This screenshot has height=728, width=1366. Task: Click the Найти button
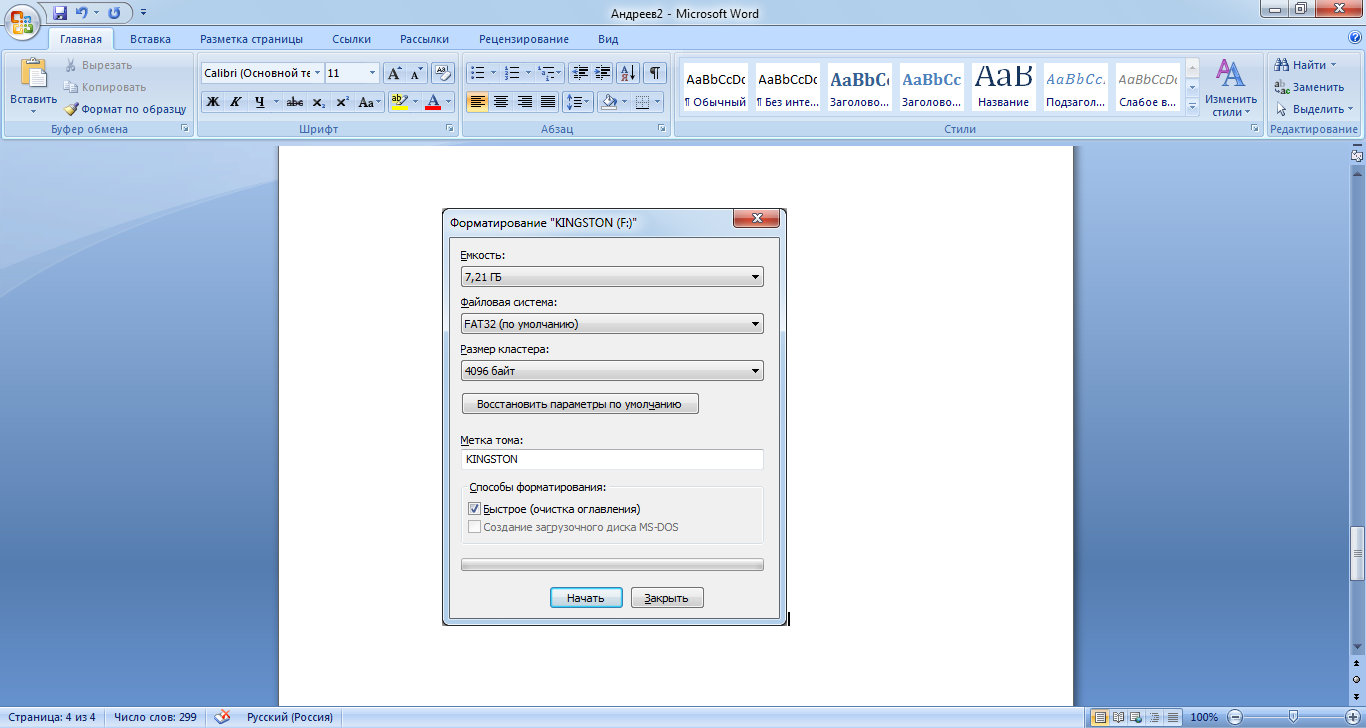click(x=1305, y=65)
